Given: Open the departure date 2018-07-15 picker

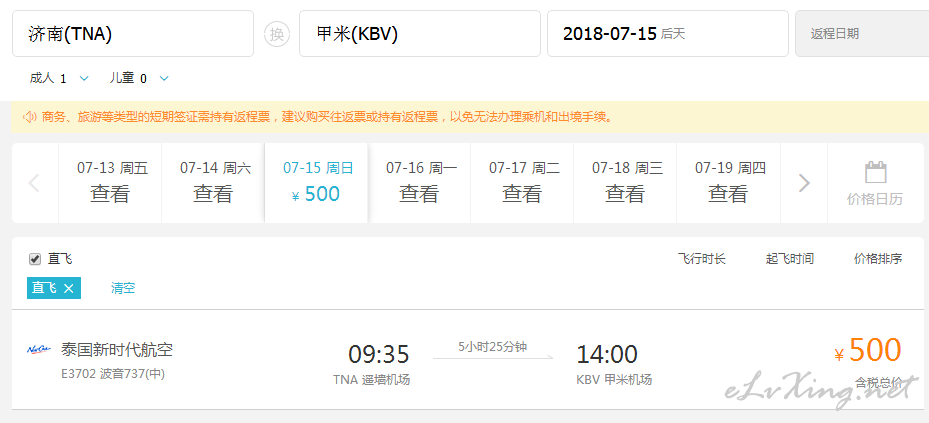Looking at the screenshot, I should click(668, 34).
